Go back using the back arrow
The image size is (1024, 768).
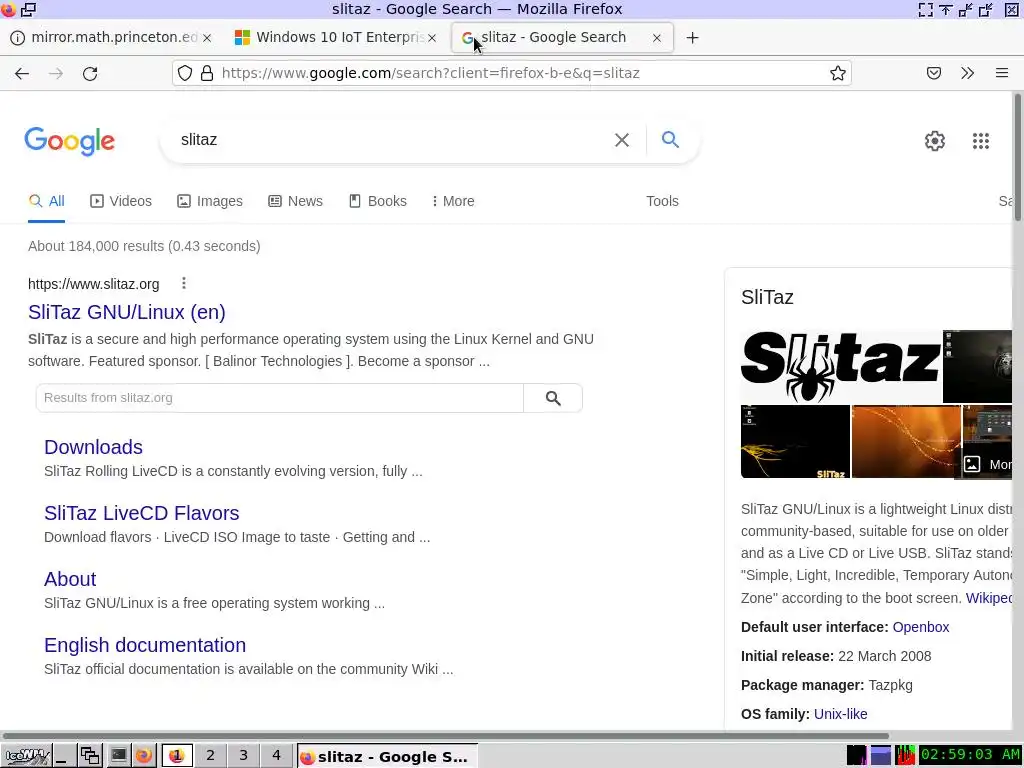pyautogui.click(x=22, y=73)
